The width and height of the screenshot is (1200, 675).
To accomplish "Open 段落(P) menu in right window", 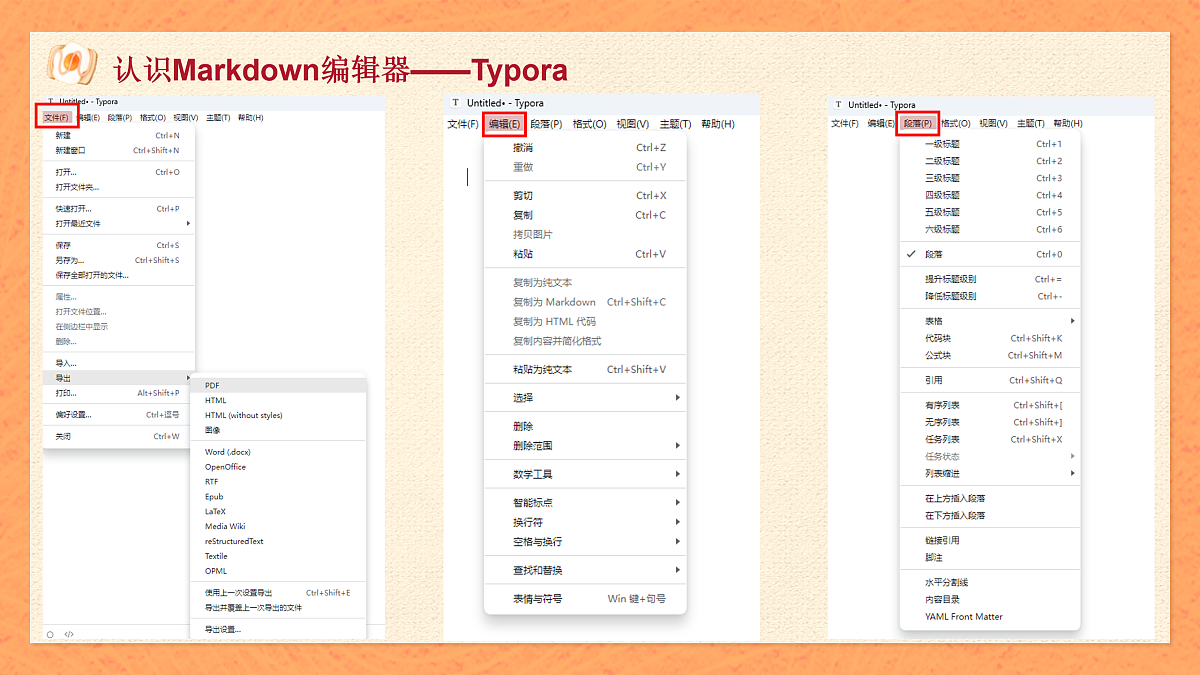I will click(917, 124).
